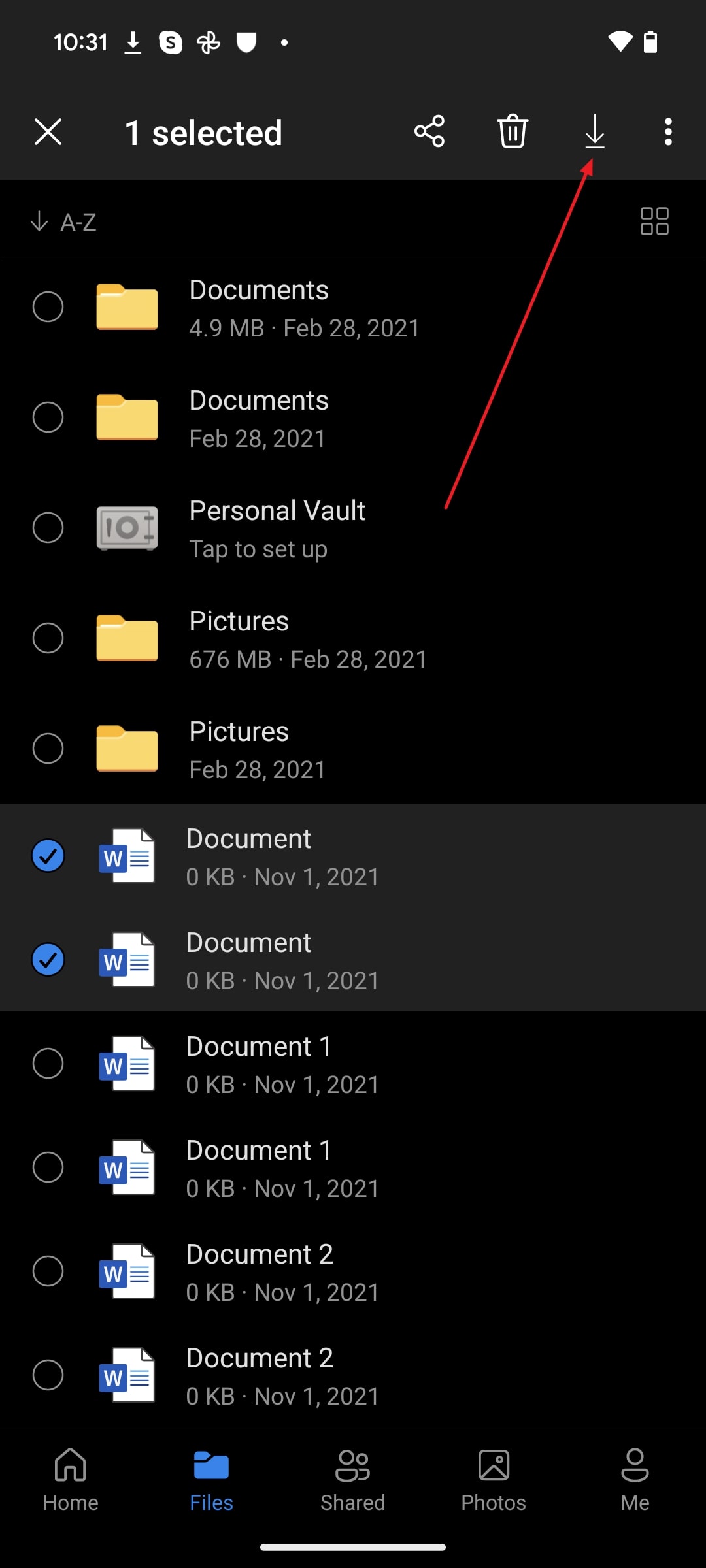Screen dimensions: 706x1568
Task: Tap the "Tap to set up" vault text
Action: click(258, 549)
